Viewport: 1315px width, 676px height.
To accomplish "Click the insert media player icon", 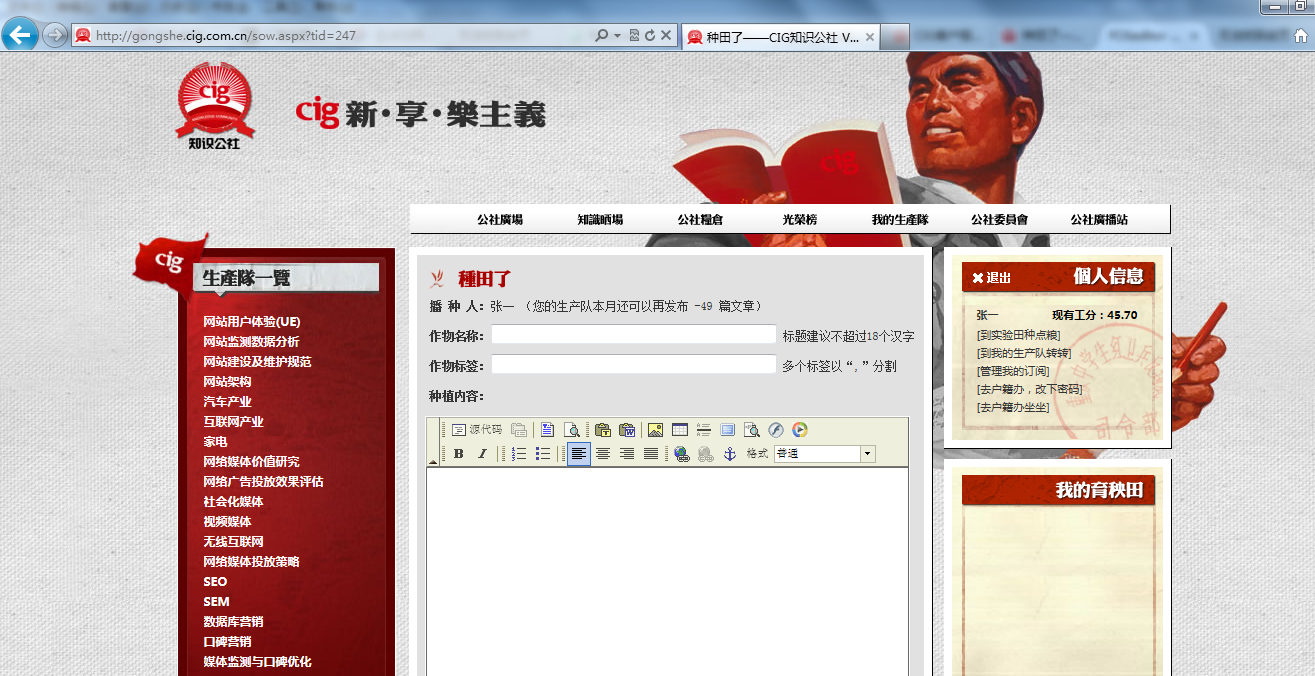I will [x=799, y=430].
